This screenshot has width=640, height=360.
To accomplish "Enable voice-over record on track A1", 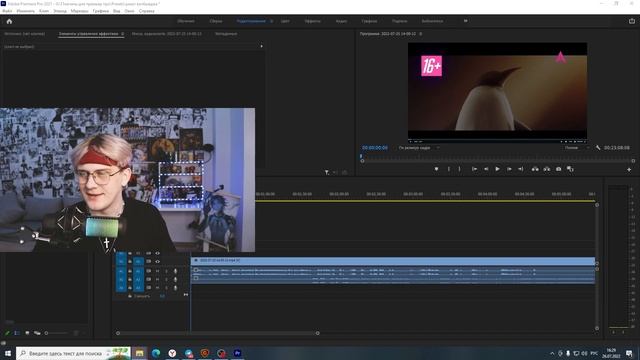I will tap(176, 271).
